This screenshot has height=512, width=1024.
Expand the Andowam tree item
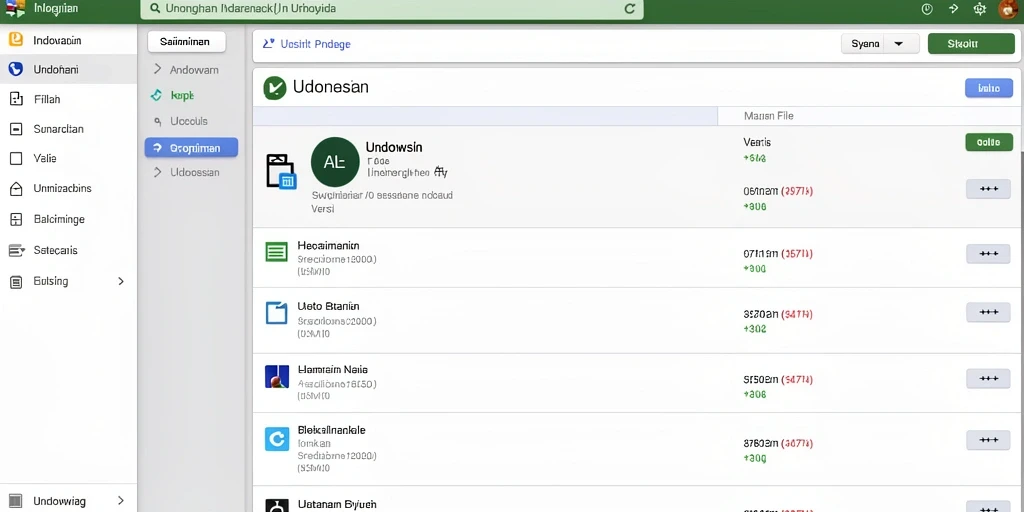157,69
